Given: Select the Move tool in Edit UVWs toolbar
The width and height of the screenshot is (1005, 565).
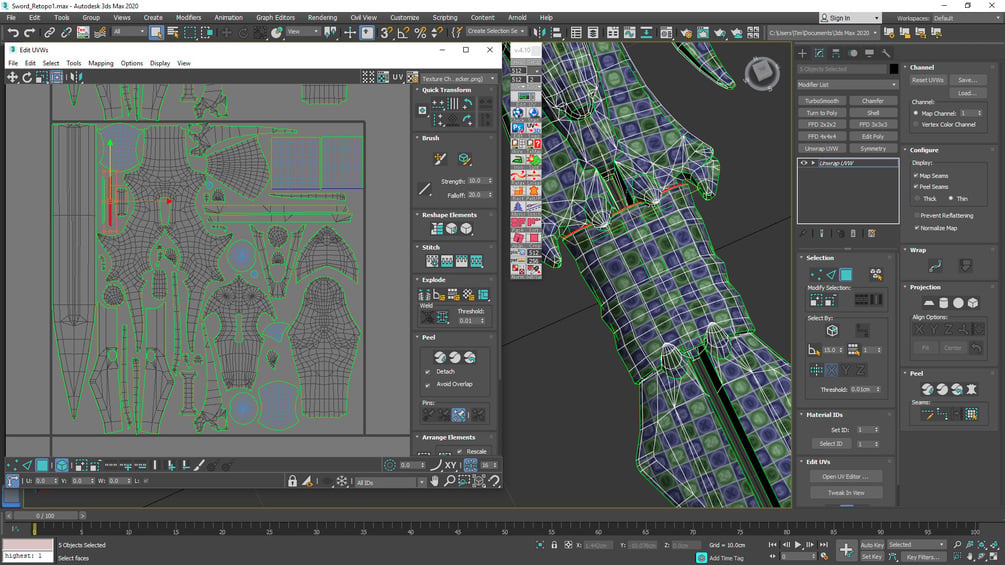Looking at the screenshot, I should [12, 77].
